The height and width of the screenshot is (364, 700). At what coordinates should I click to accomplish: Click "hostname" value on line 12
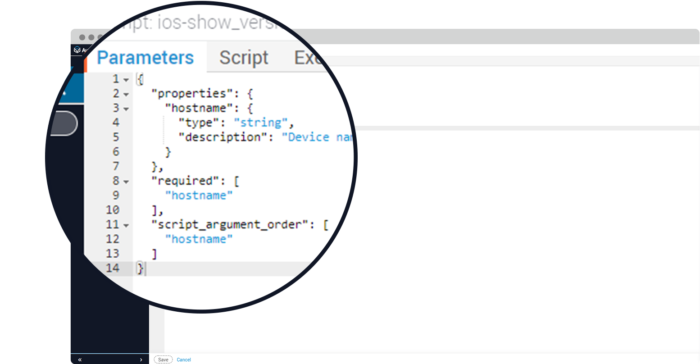click(199, 239)
